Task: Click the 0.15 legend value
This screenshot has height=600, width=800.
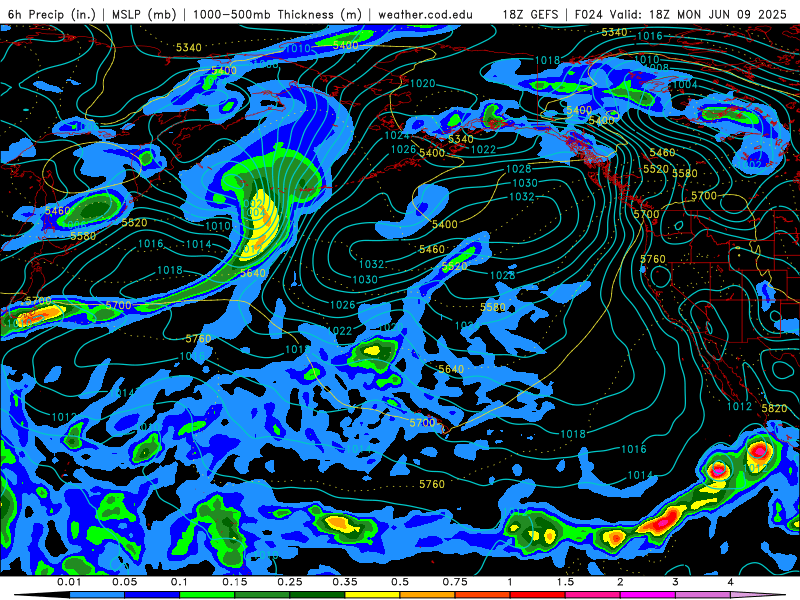Action: tap(235, 582)
